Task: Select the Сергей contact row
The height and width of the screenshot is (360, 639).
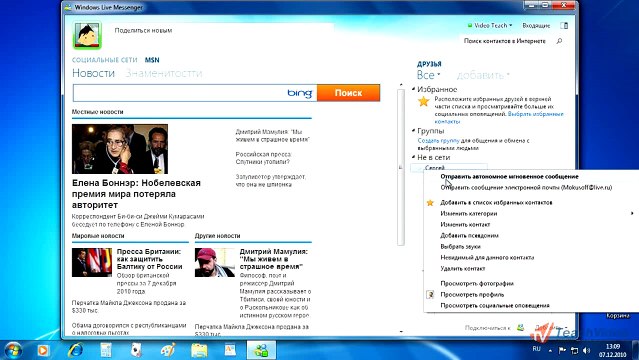Action: (x=449, y=168)
